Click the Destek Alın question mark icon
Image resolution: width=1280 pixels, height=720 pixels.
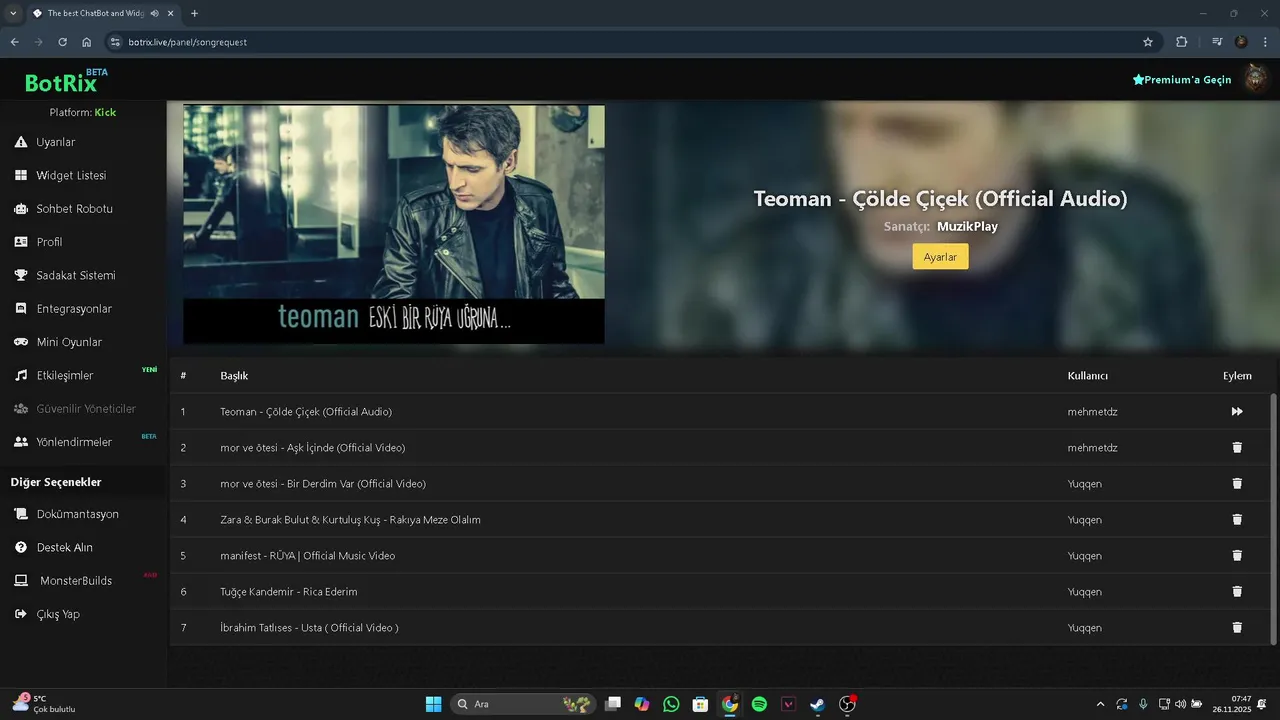[x=20, y=547]
